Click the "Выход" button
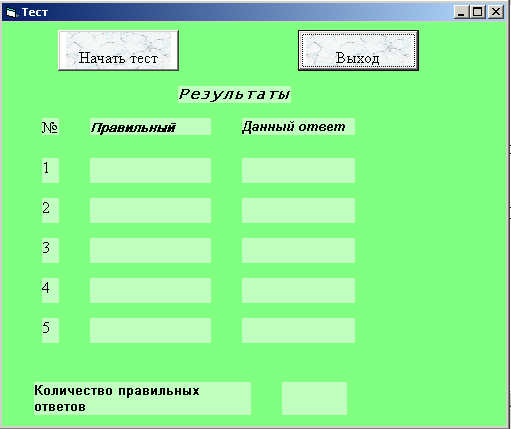Screen dimensions: 511x429 pyautogui.click(x=358, y=50)
